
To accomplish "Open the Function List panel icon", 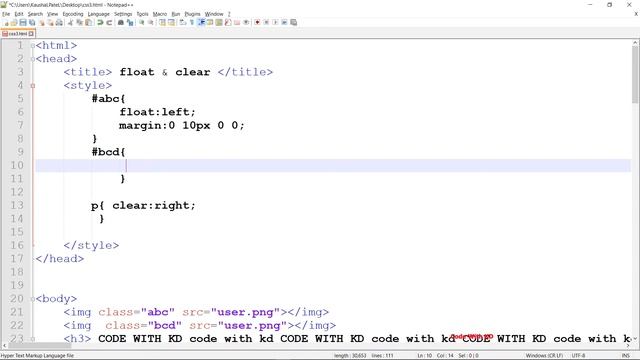I will pos(228,22).
